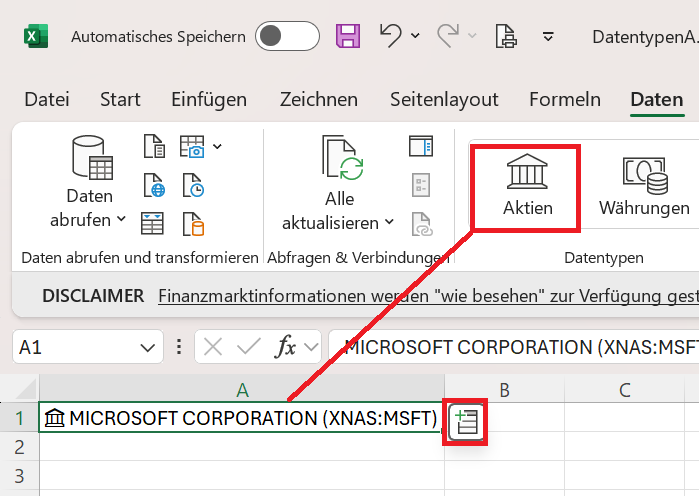Click the Existing Connections icon
699x496 pixels.
tap(193, 223)
